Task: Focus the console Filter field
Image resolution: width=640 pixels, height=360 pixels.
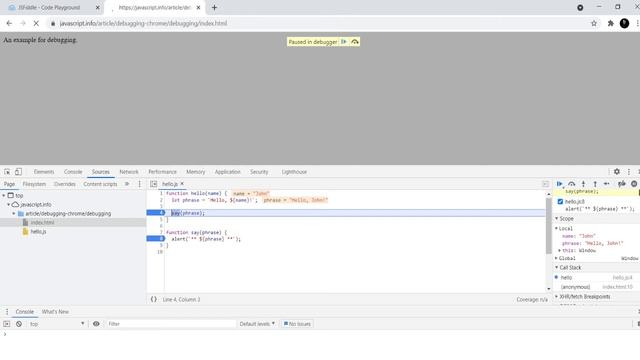Action: [x=171, y=324]
